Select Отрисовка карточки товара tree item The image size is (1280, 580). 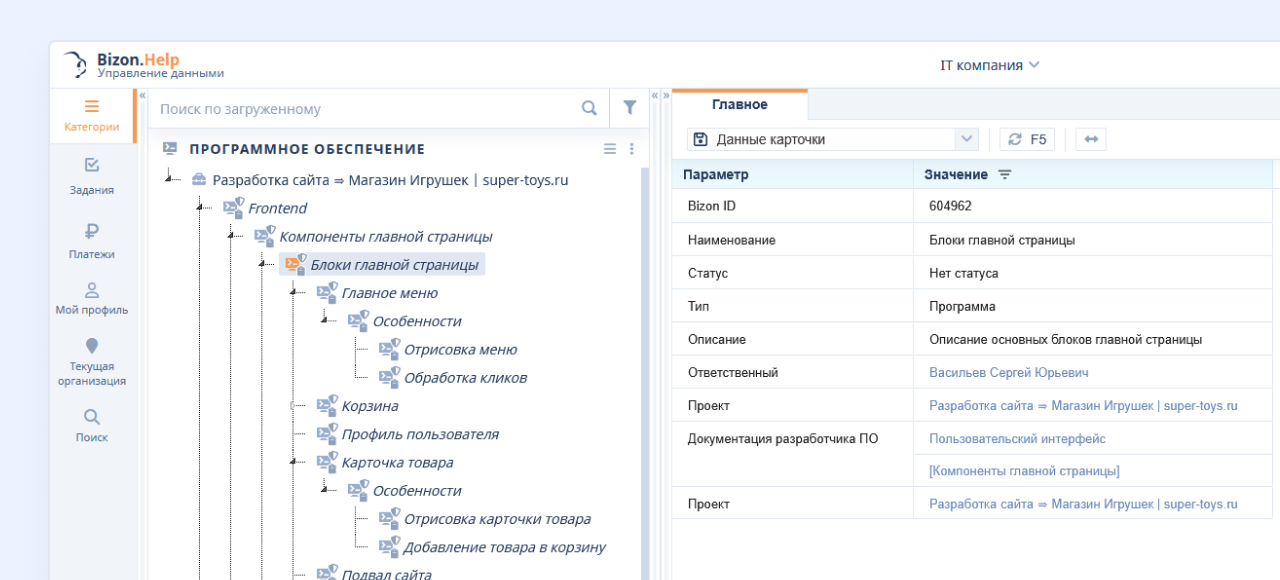[x=497, y=519]
